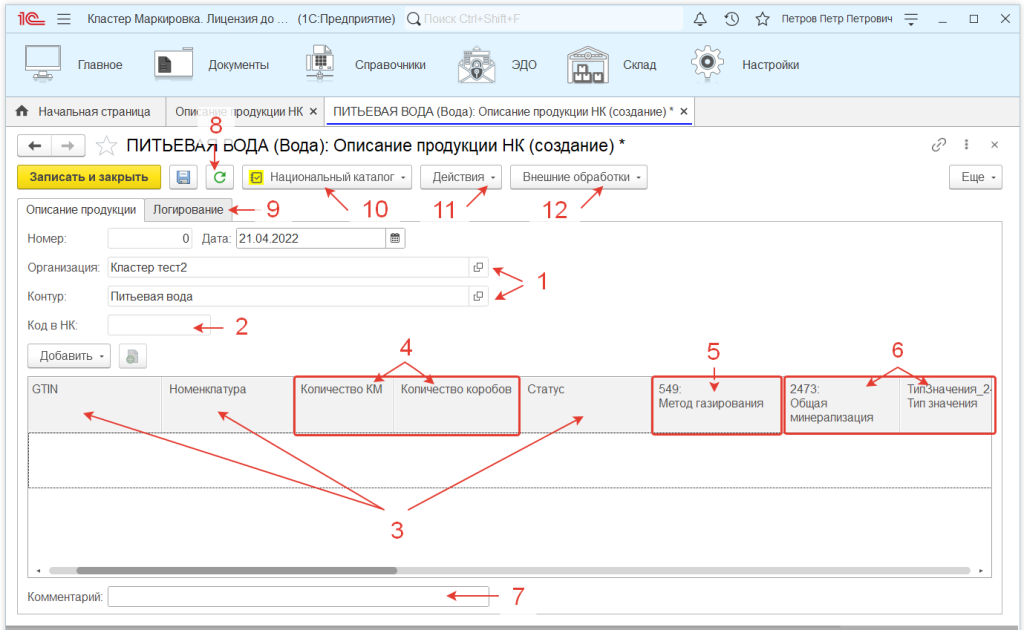Select the Логирование tab
The width and height of the screenshot is (1024, 630).
pos(188,210)
